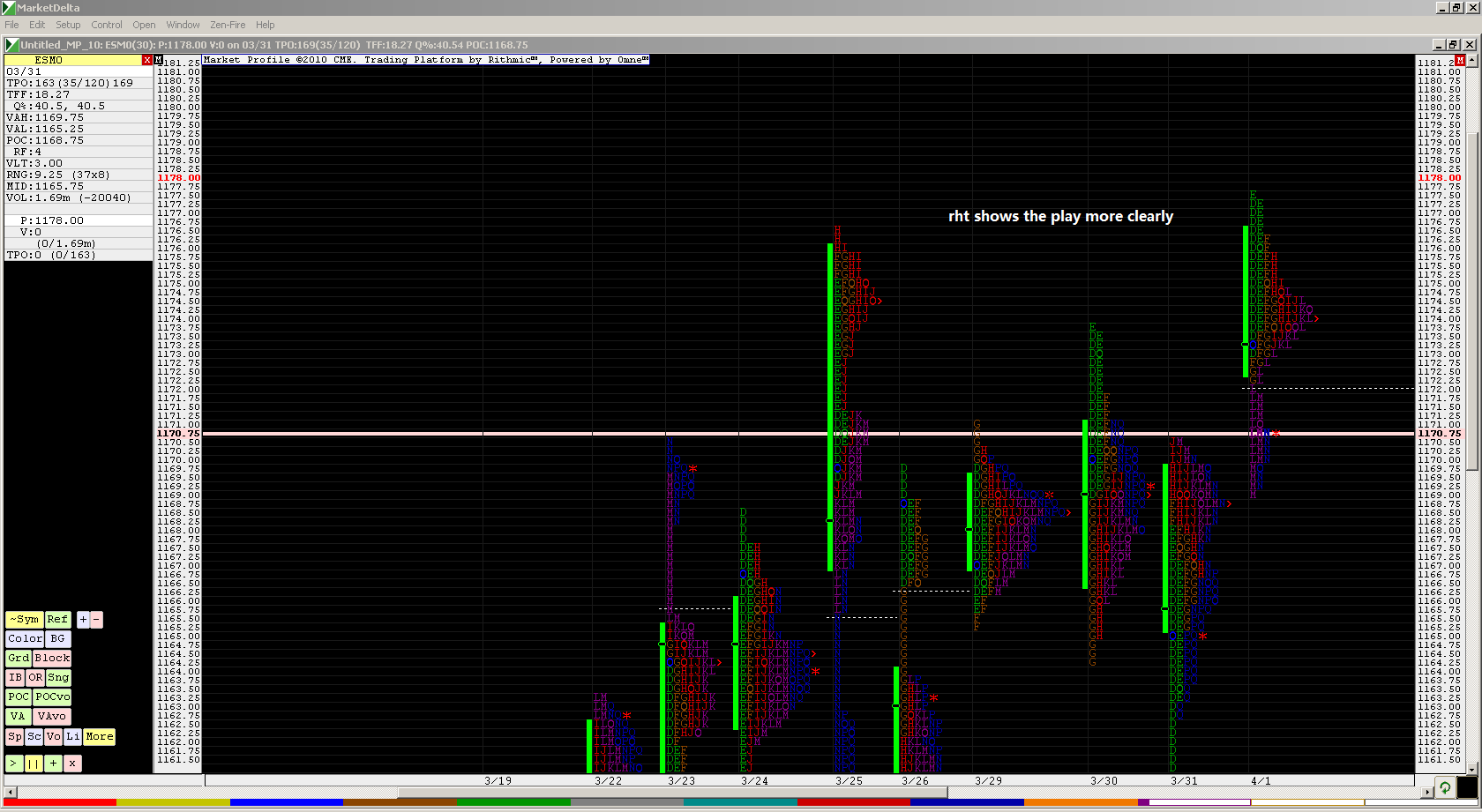1482x812 pixels.
Task: Expand the More options button
Action: pyautogui.click(x=100, y=737)
